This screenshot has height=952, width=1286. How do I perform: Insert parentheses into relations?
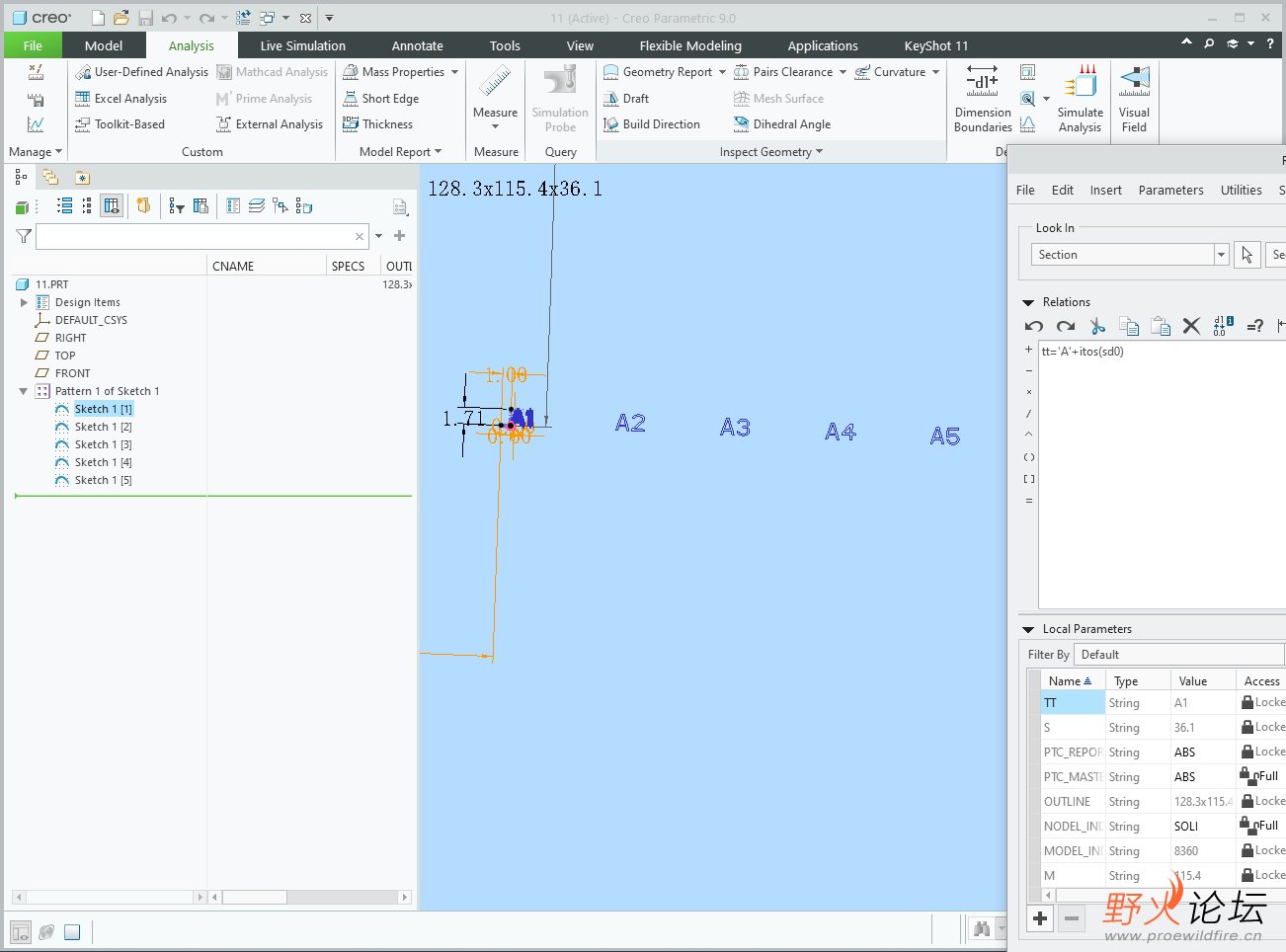pyautogui.click(x=1028, y=457)
